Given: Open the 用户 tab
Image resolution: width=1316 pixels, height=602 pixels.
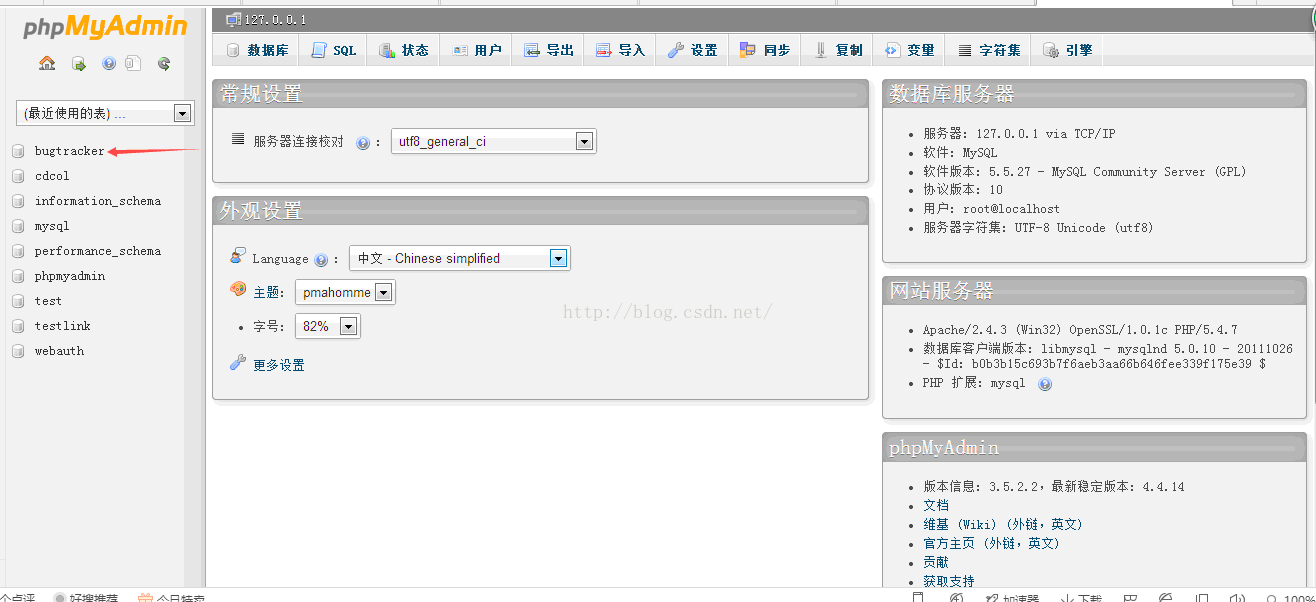Looking at the screenshot, I should tap(475, 50).
